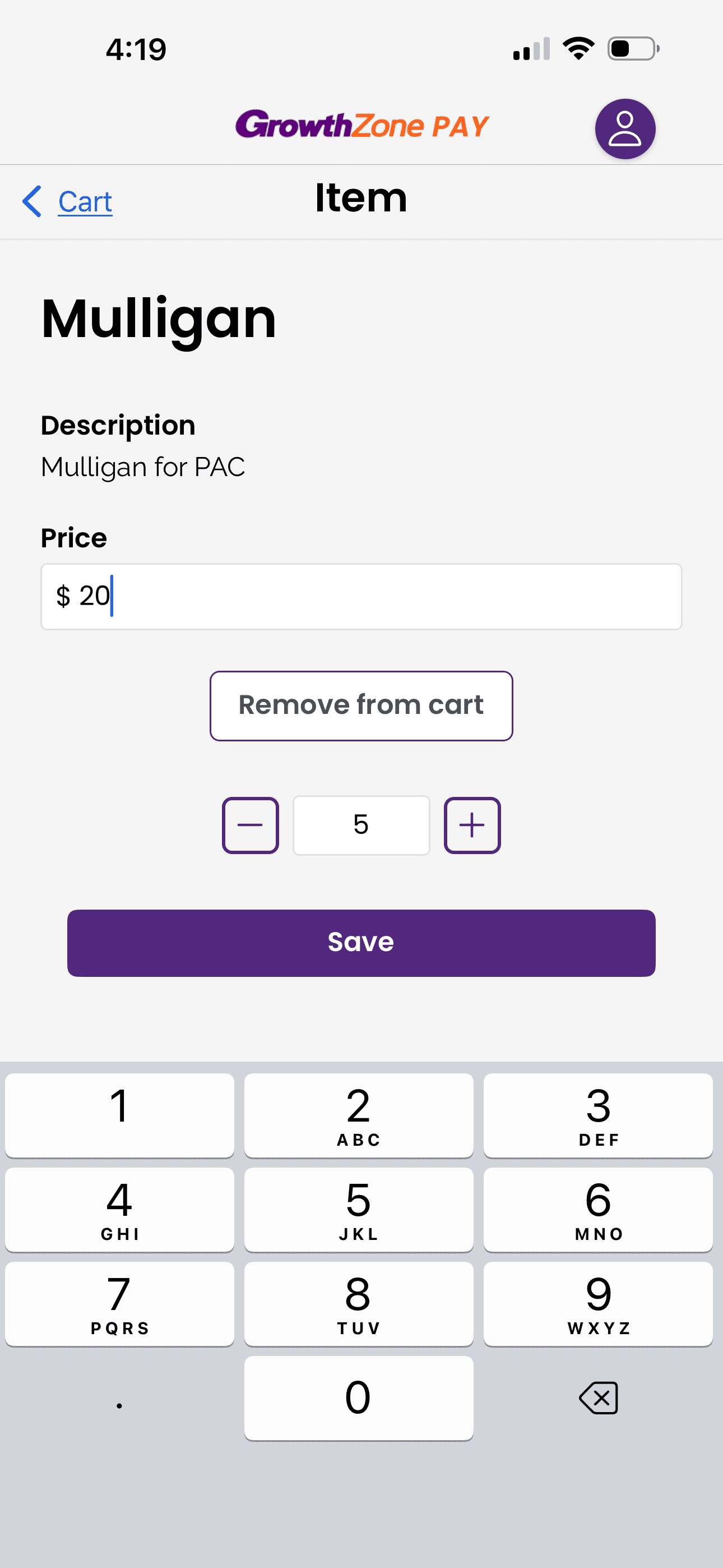The image size is (723, 1568).
Task: Focus the Price input field
Action: click(x=361, y=597)
